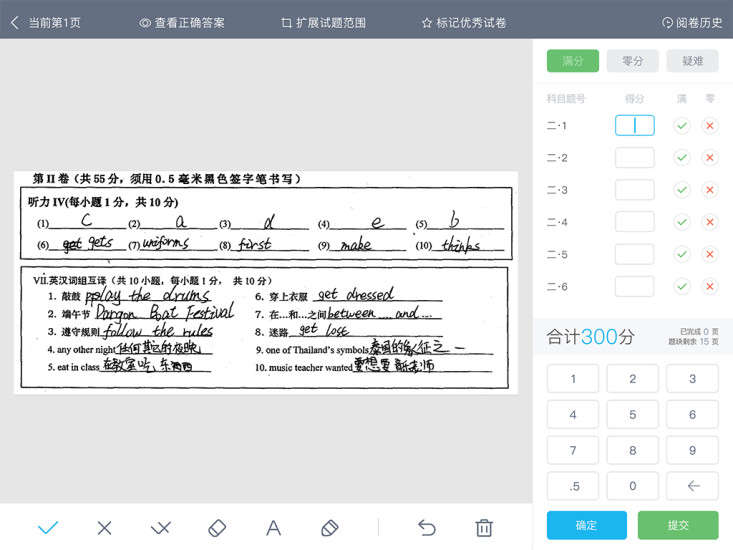
Task: Tap keypad number 9
Action: (x=692, y=450)
